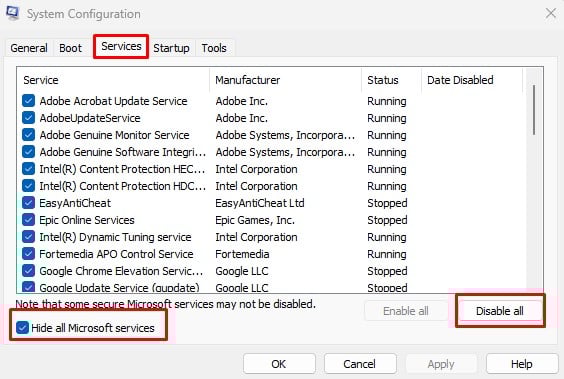The image size is (564, 379).
Task: Uncheck the Adobe Acrobat Update Service checkbox
Action: click(28, 101)
